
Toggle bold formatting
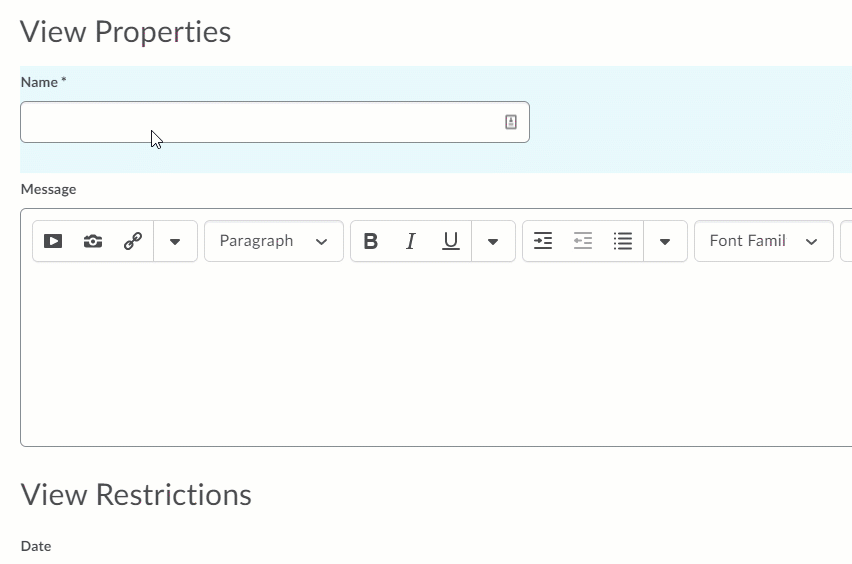[371, 241]
